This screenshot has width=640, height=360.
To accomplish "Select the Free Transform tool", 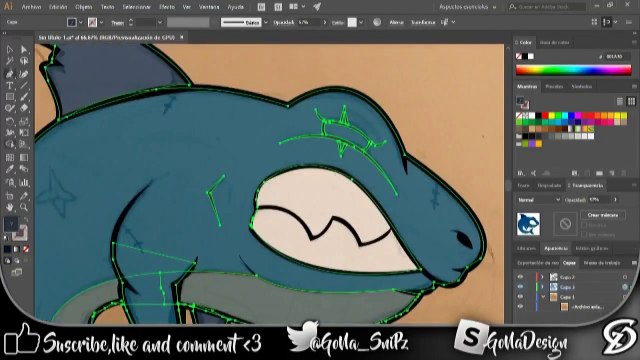I will pos(24,133).
